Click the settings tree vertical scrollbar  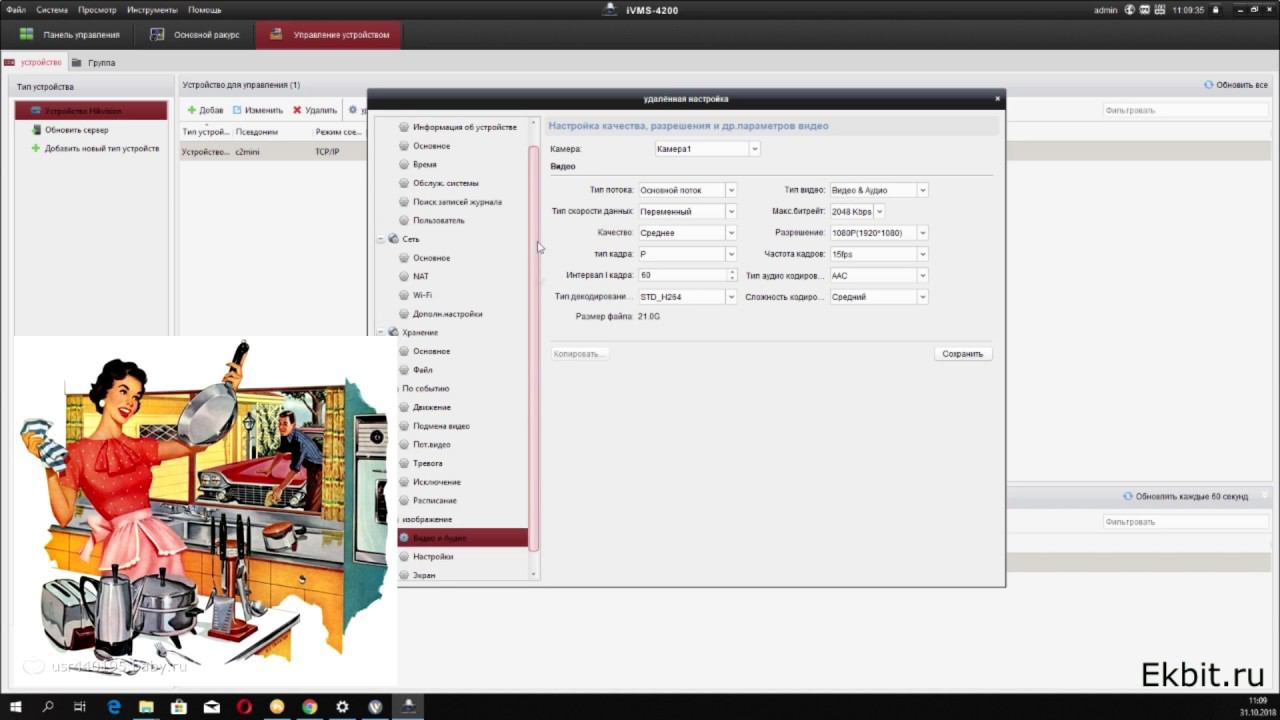tap(534, 348)
